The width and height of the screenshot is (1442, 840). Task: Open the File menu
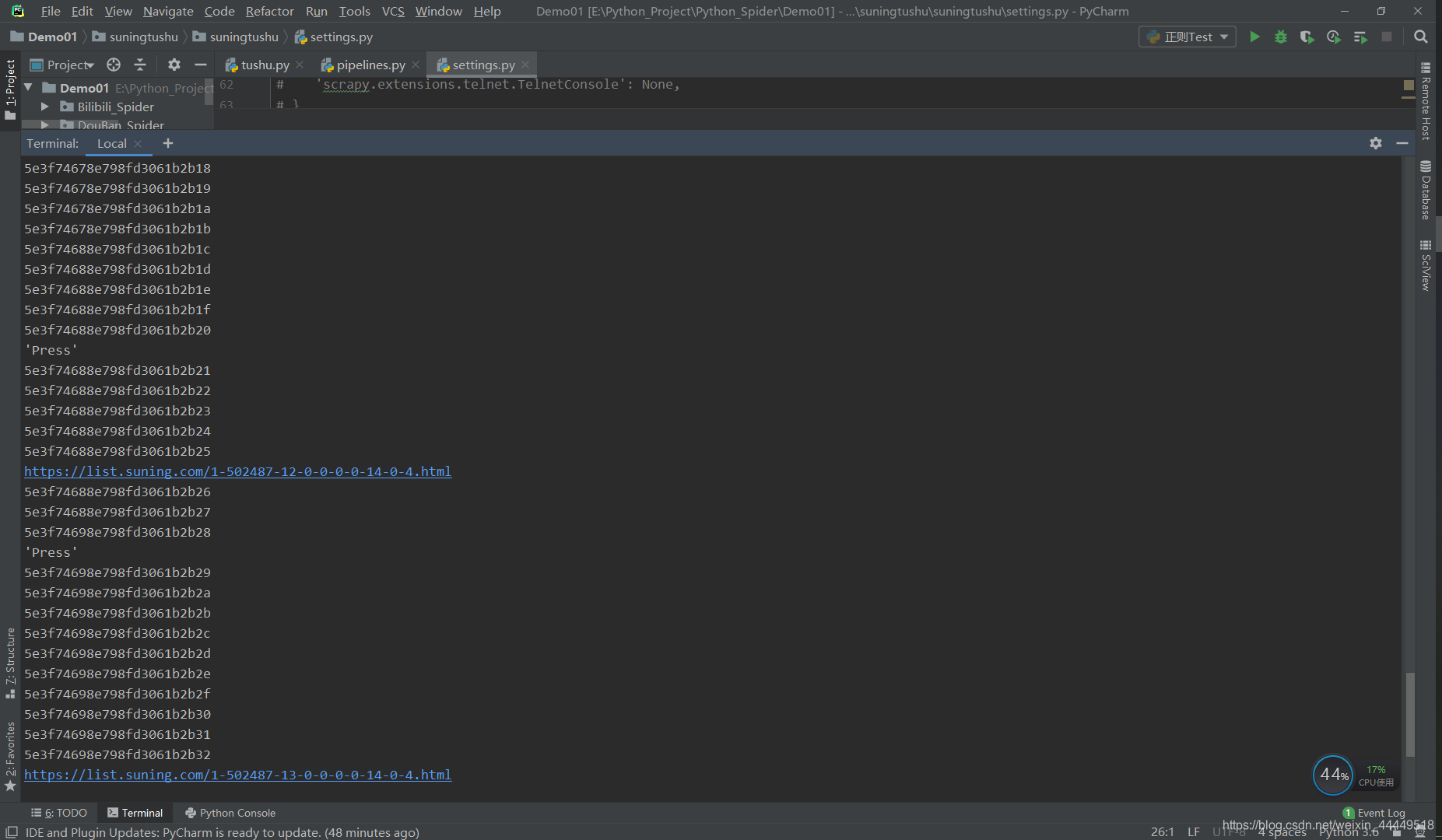tap(51, 11)
